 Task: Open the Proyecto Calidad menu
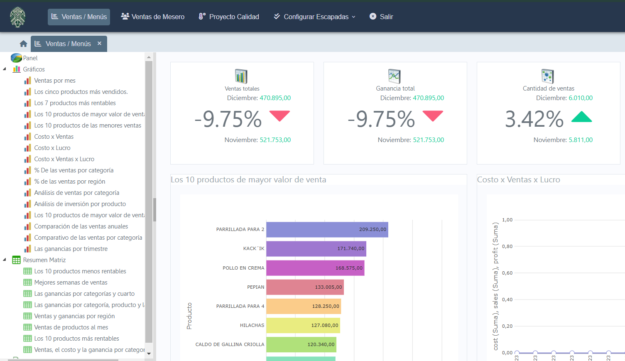pyautogui.click(x=229, y=17)
